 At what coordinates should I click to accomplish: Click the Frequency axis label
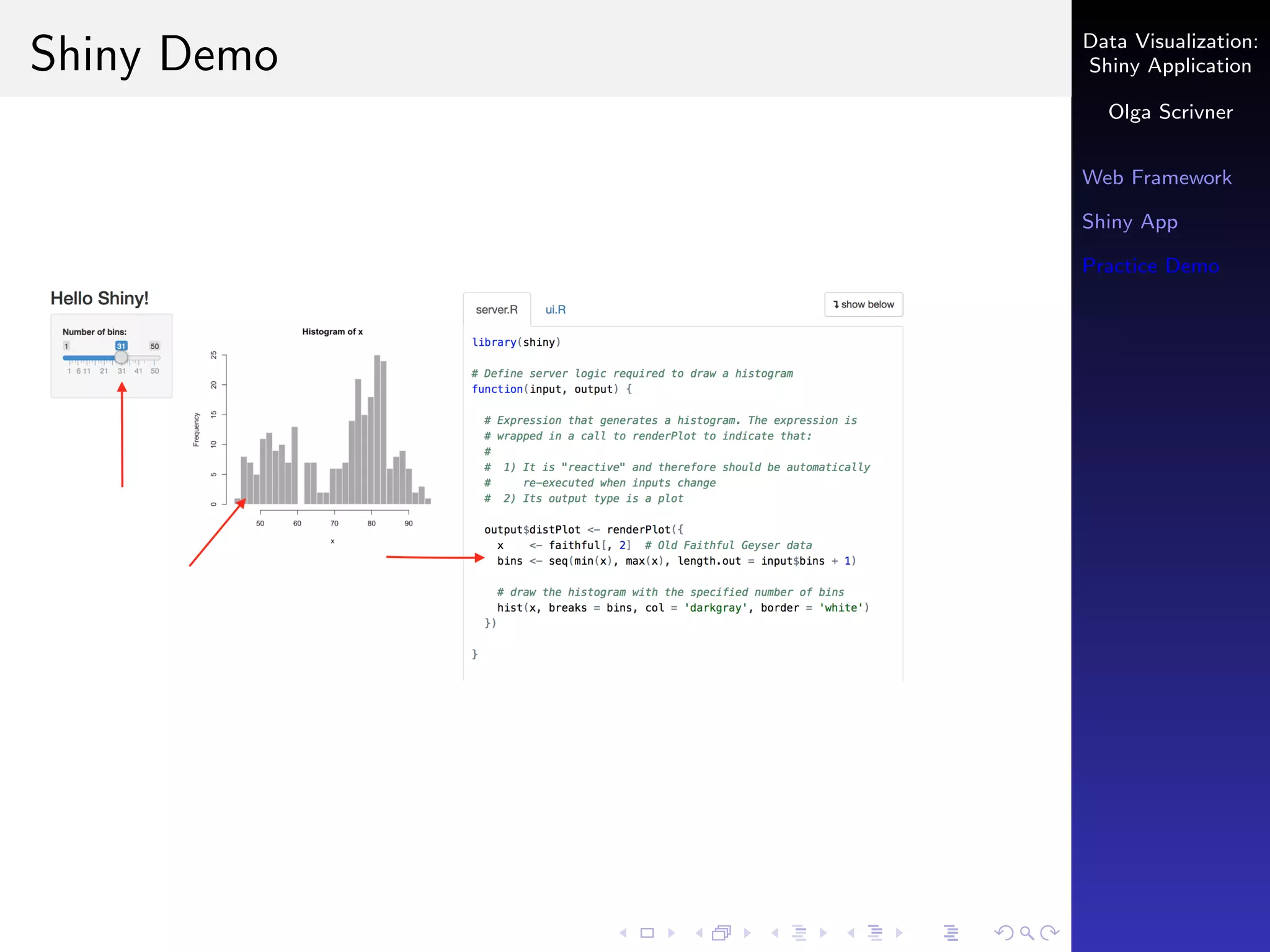tap(197, 430)
